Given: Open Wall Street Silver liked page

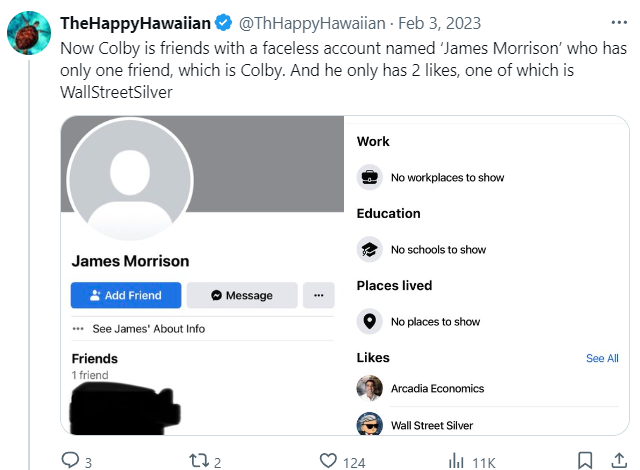Looking at the screenshot, I should point(431,425).
